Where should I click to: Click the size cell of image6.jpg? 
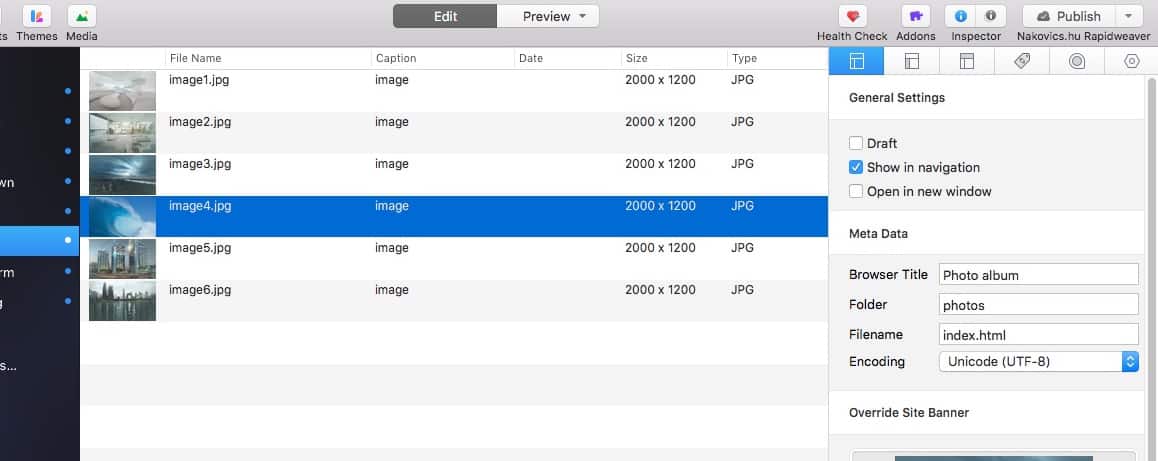660,290
